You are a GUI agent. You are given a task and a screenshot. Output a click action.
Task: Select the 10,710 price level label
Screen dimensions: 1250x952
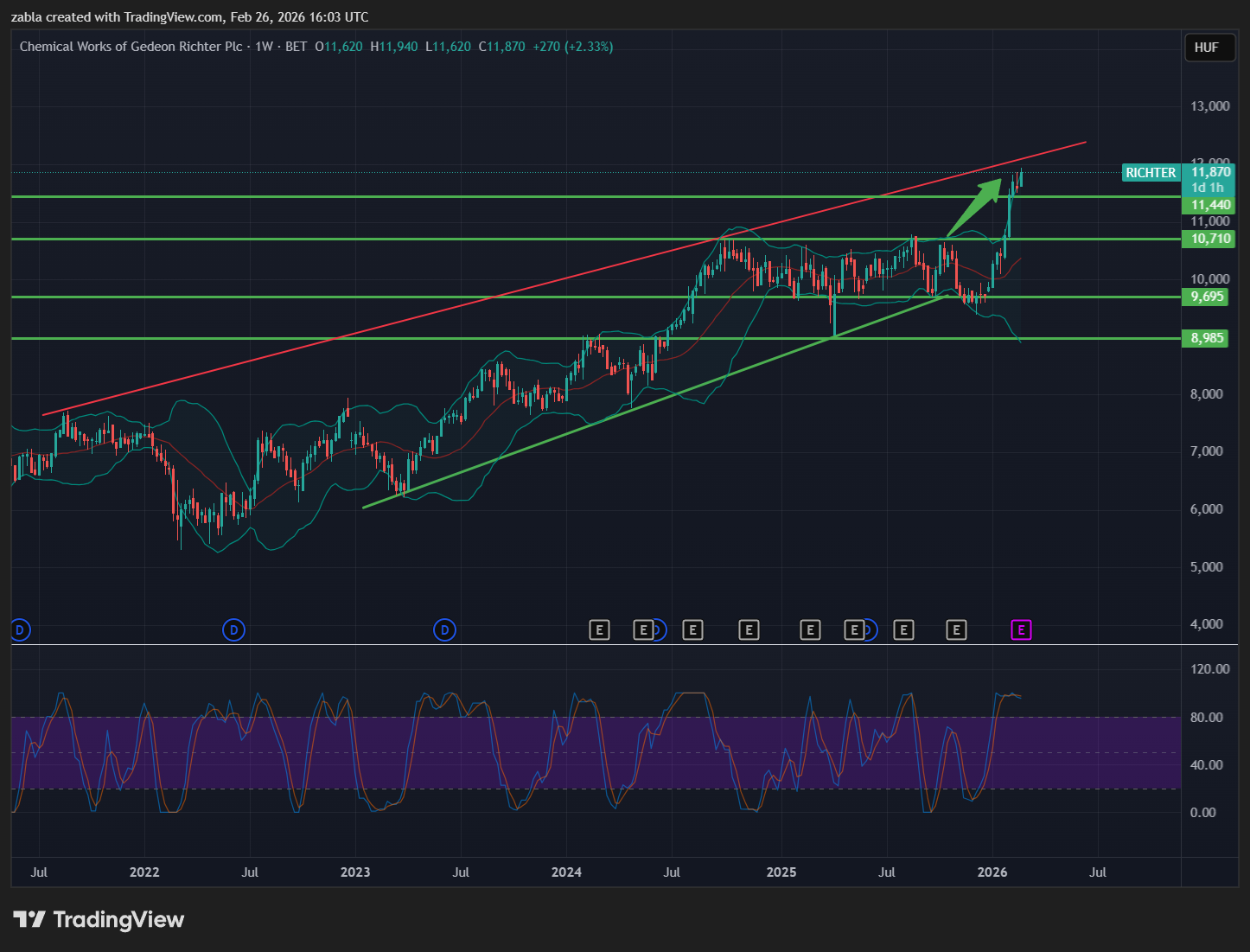[1209, 239]
